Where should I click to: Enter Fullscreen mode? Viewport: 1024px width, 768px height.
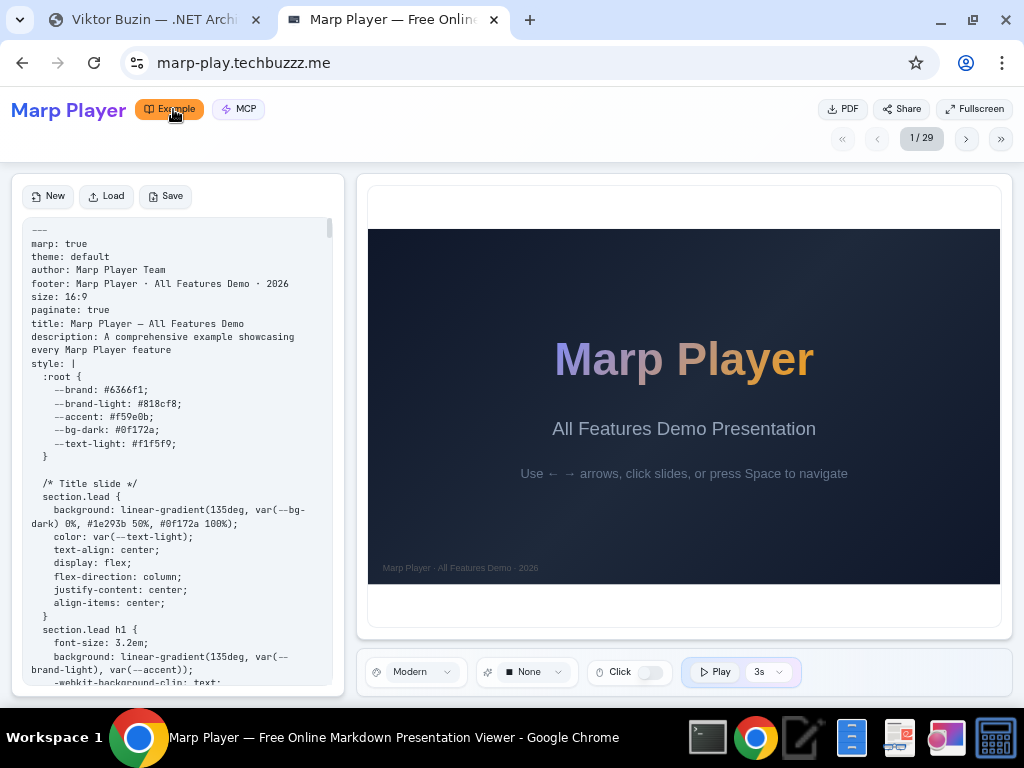(x=974, y=109)
